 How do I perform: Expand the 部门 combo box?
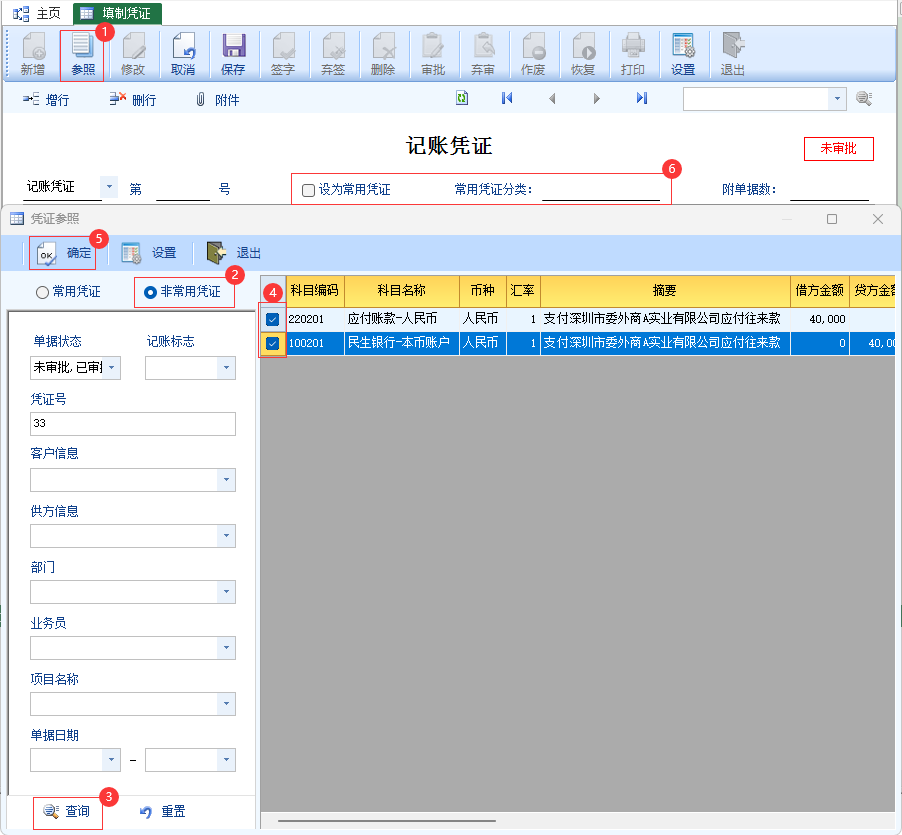pos(227,592)
